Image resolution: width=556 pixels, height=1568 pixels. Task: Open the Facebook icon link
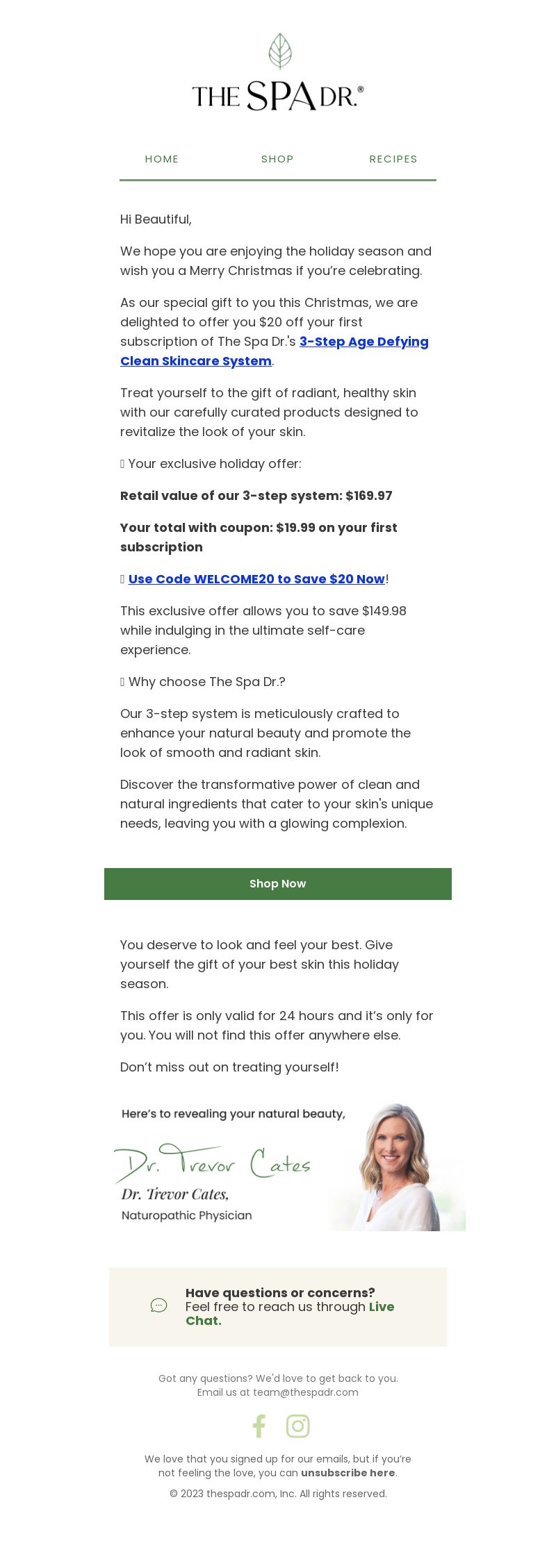[x=259, y=1426]
